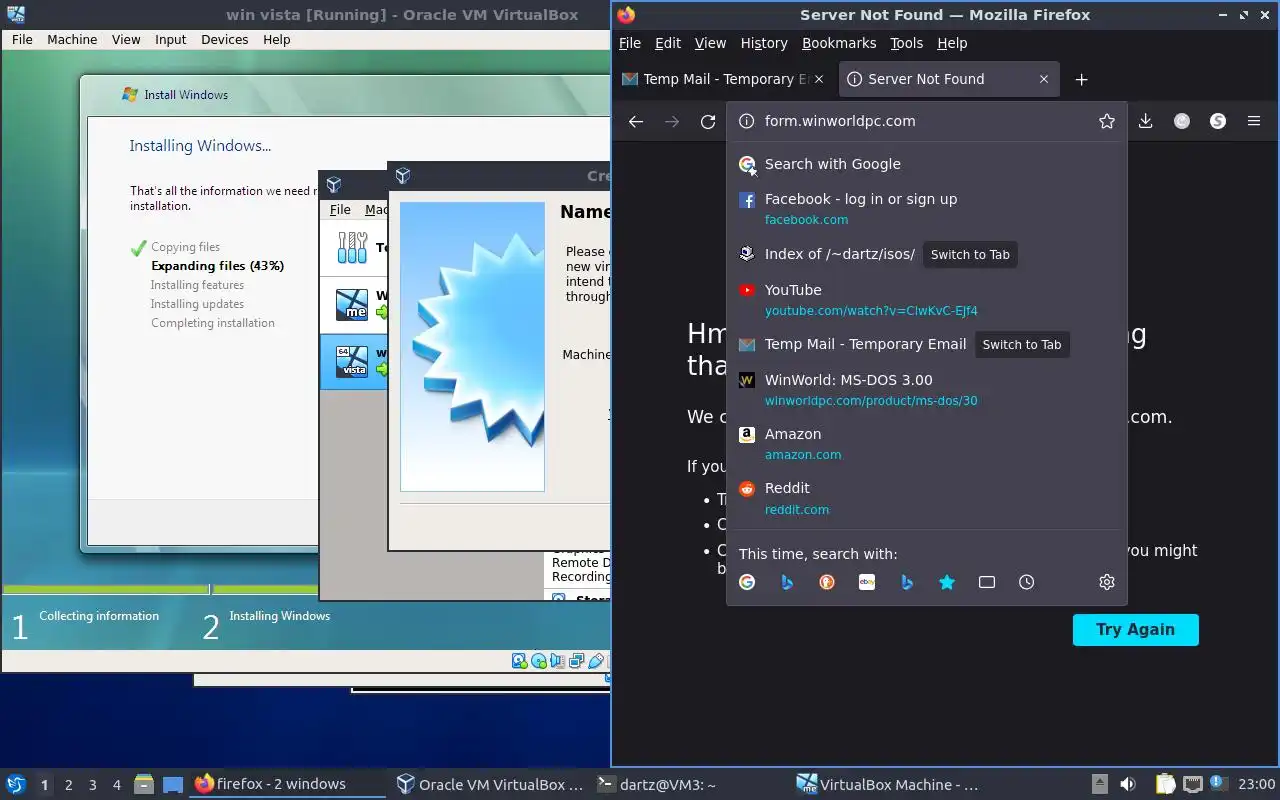This screenshot has width=1280, height=800.
Task: Activate Oracle VM VirtualBox taskbar entry
Action: click(x=489, y=784)
